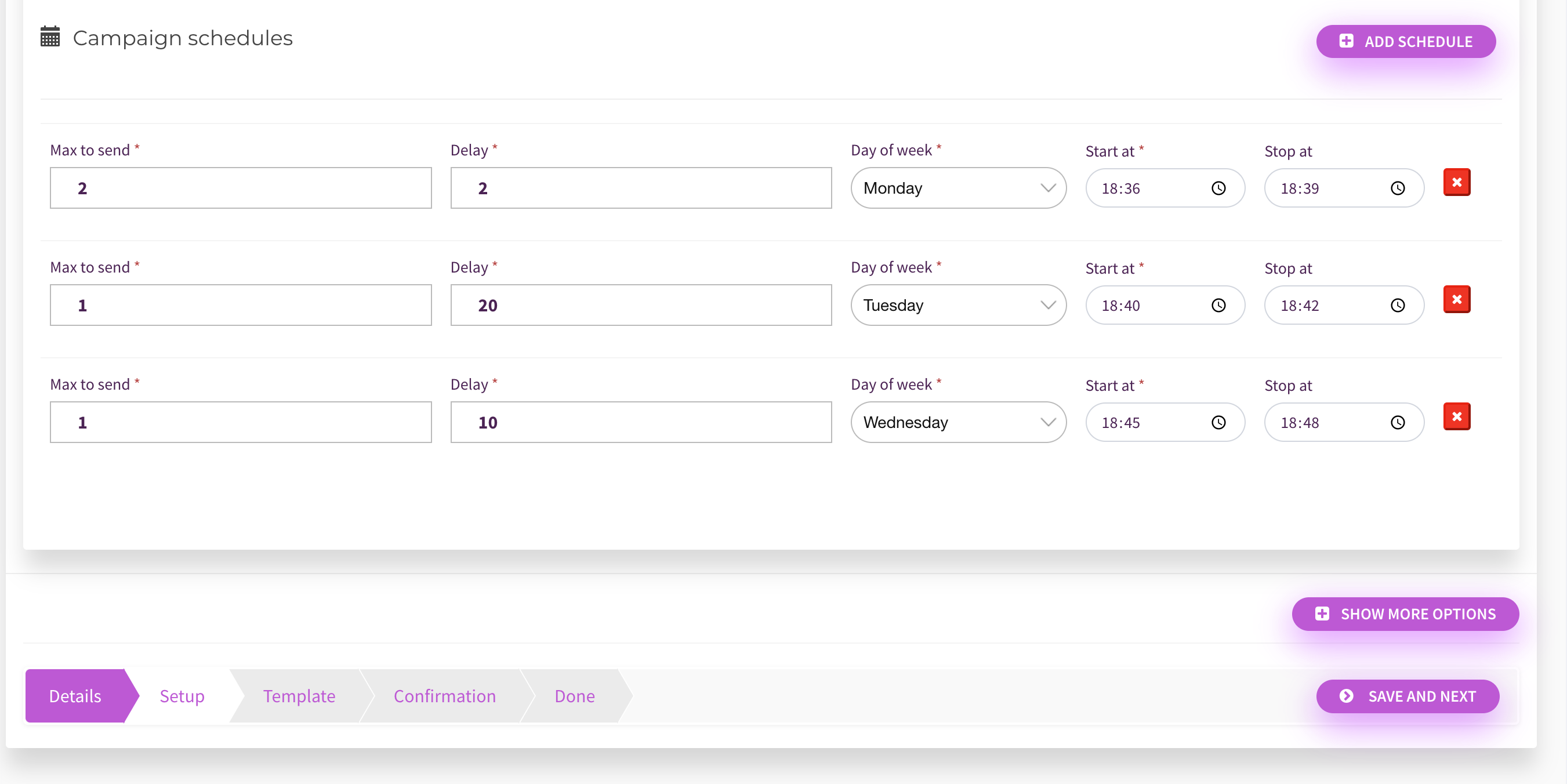The height and width of the screenshot is (784, 1567).
Task: Open the clock picker for 18:45 start time
Action: [x=1218, y=423]
